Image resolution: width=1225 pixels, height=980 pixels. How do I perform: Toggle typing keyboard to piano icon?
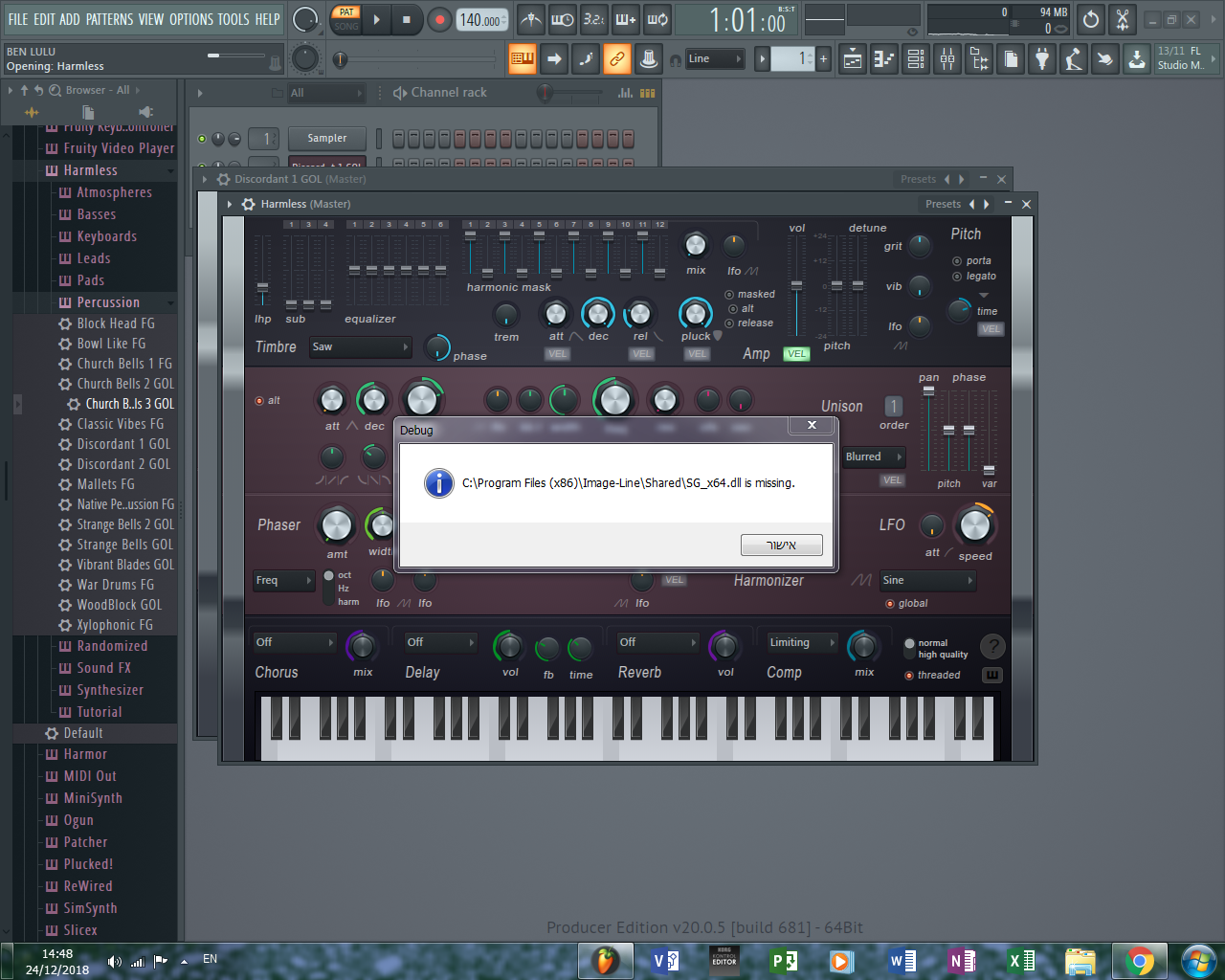(x=523, y=59)
